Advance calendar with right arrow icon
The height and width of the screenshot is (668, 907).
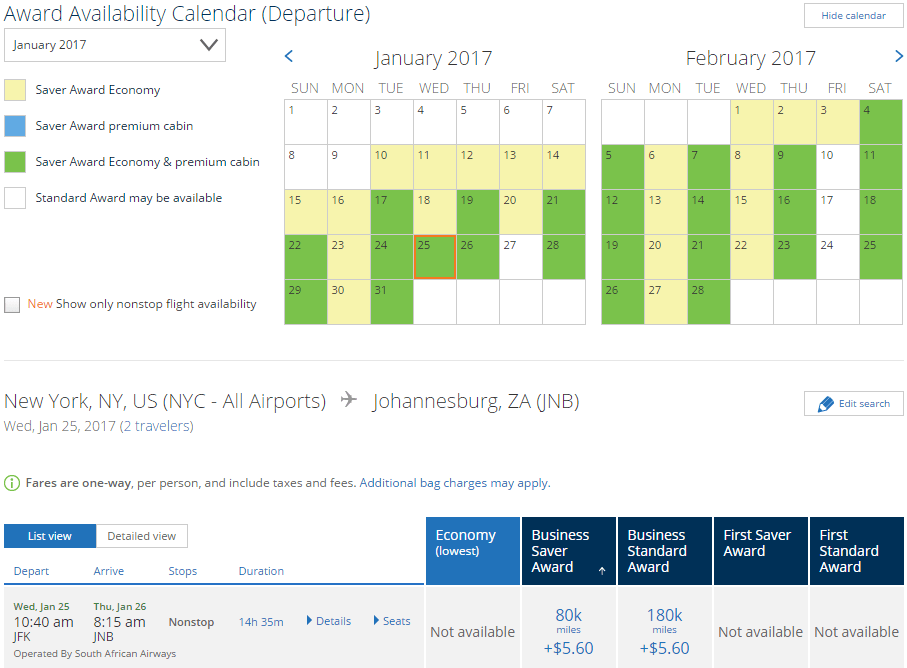pyautogui.click(x=898, y=56)
